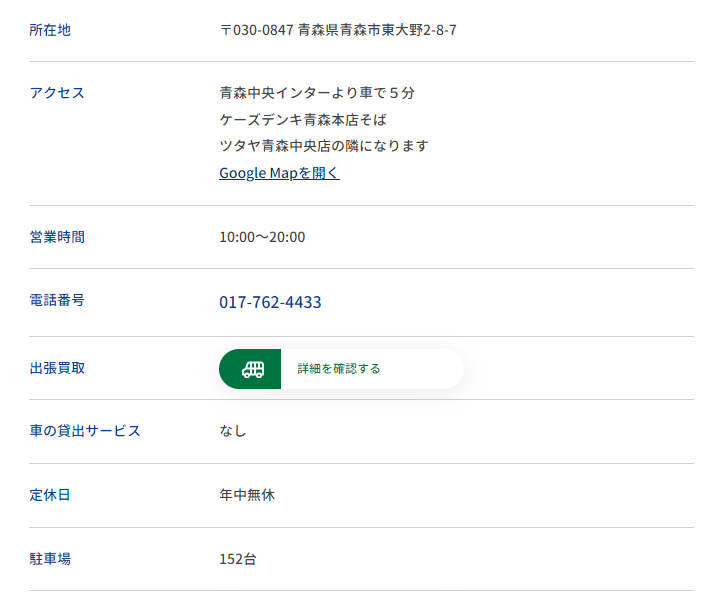Click the なし value for car rental
705x592 pixels.
click(233, 431)
